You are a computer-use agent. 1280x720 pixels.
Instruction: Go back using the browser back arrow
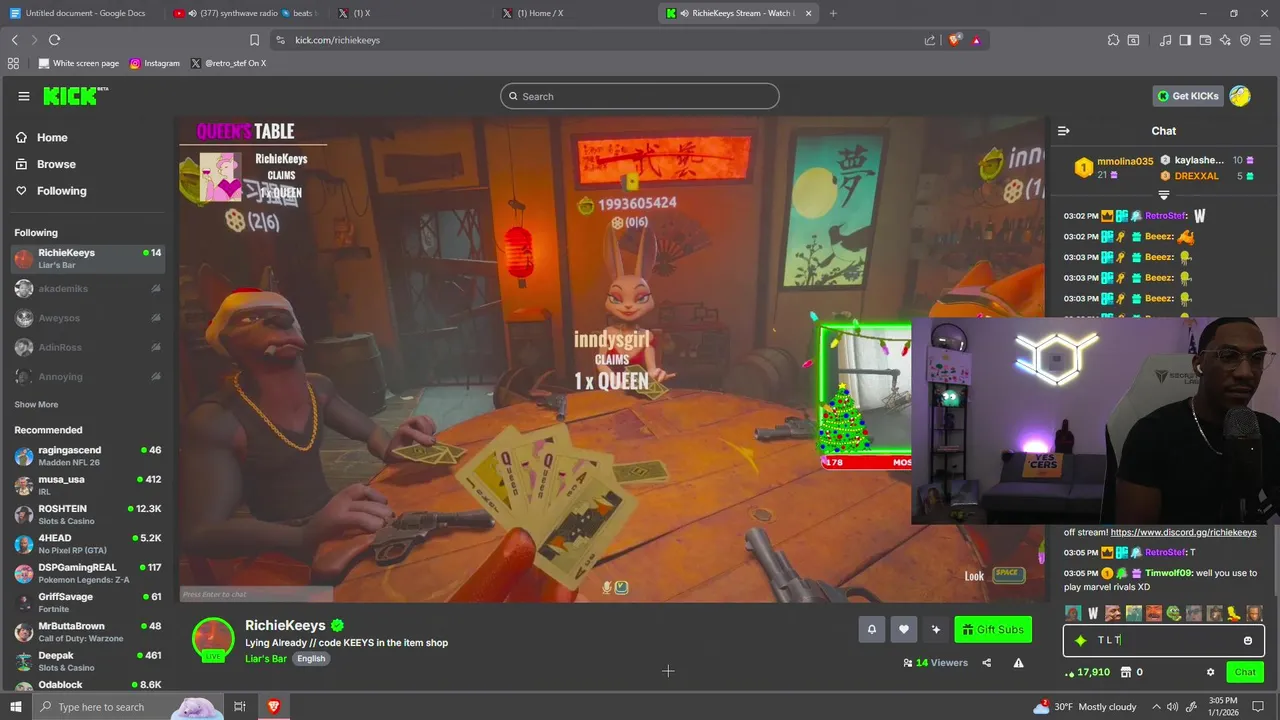(14, 40)
